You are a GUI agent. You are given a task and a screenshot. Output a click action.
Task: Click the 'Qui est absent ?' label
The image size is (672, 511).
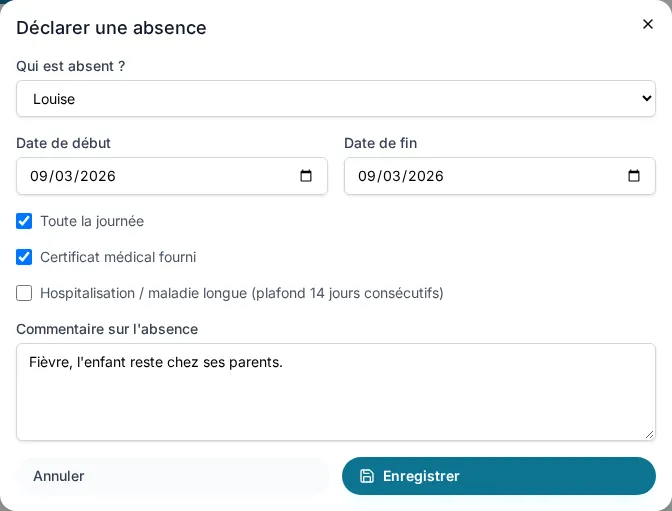pos(71,66)
